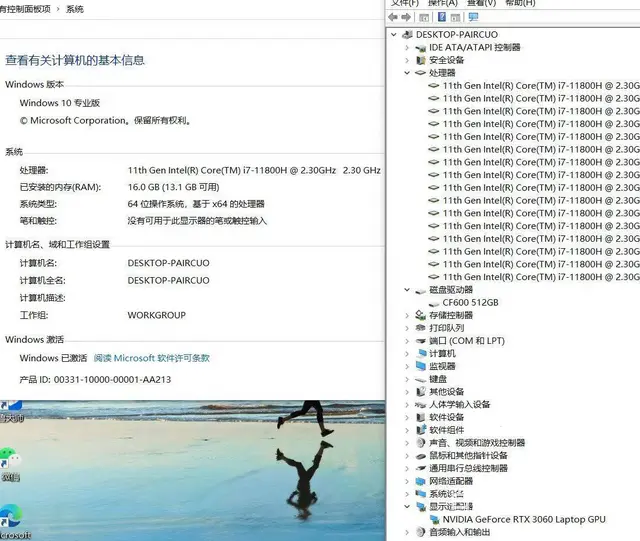The height and width of the screenshot is (541, 640).
Task: Click the product ID '00331-10000-00001-AA213'
Action: coord(112,380)
